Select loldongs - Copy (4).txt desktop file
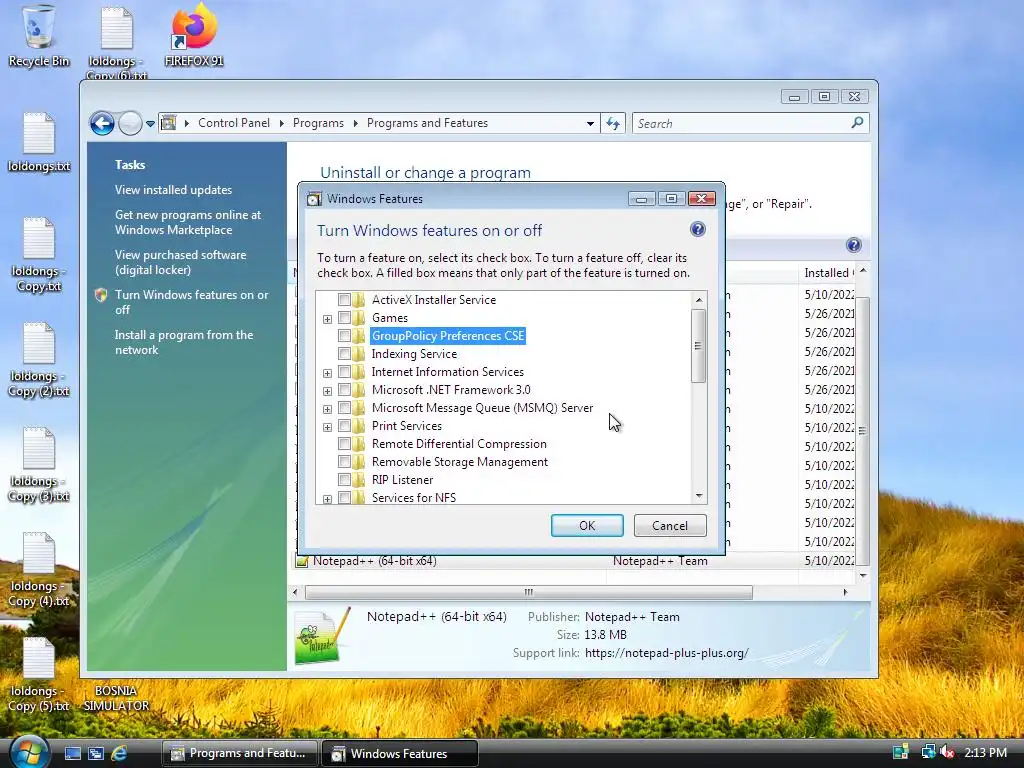This screenshot has width=1024, height=768. coord(39,570)
